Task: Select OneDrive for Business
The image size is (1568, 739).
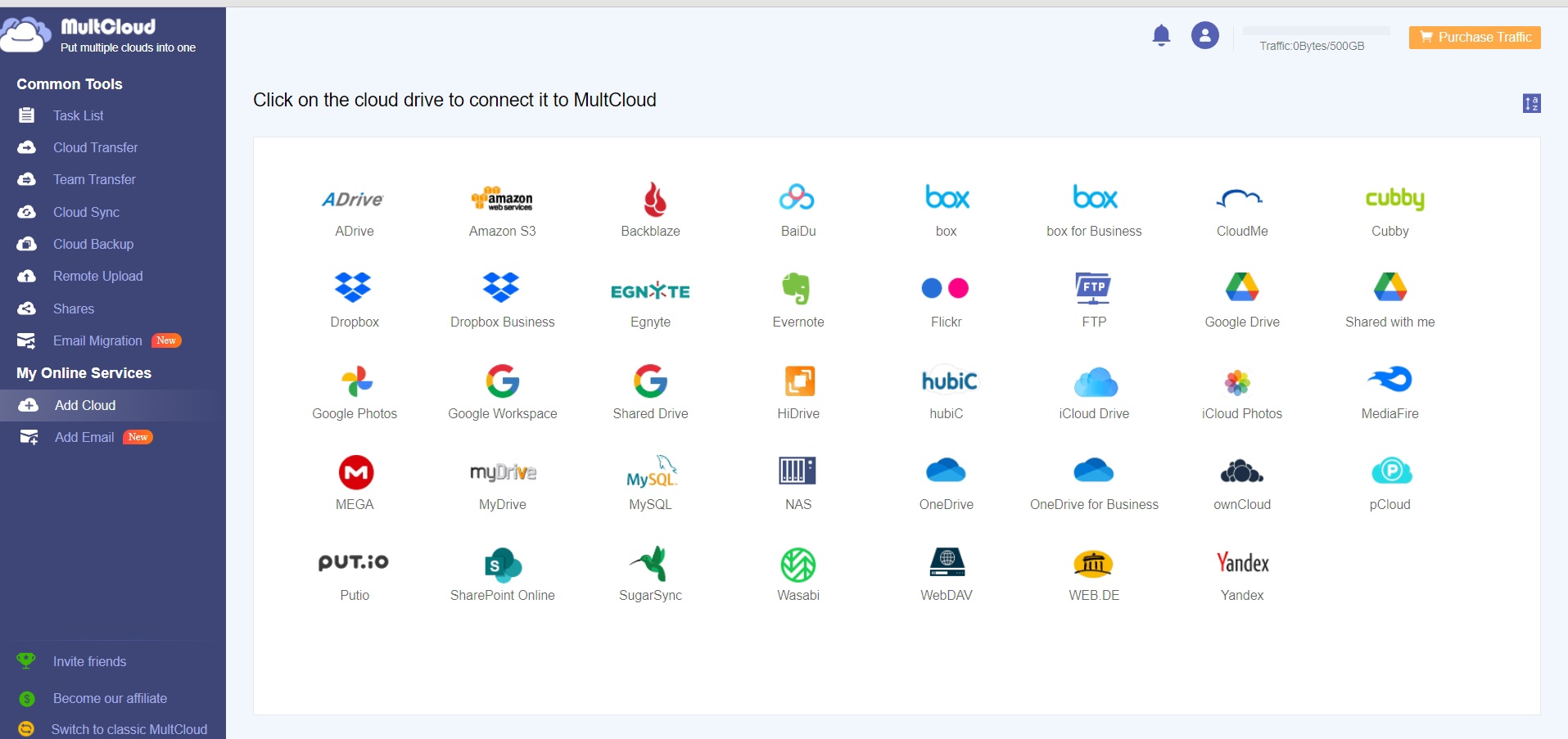Action: pos(1094,470)
